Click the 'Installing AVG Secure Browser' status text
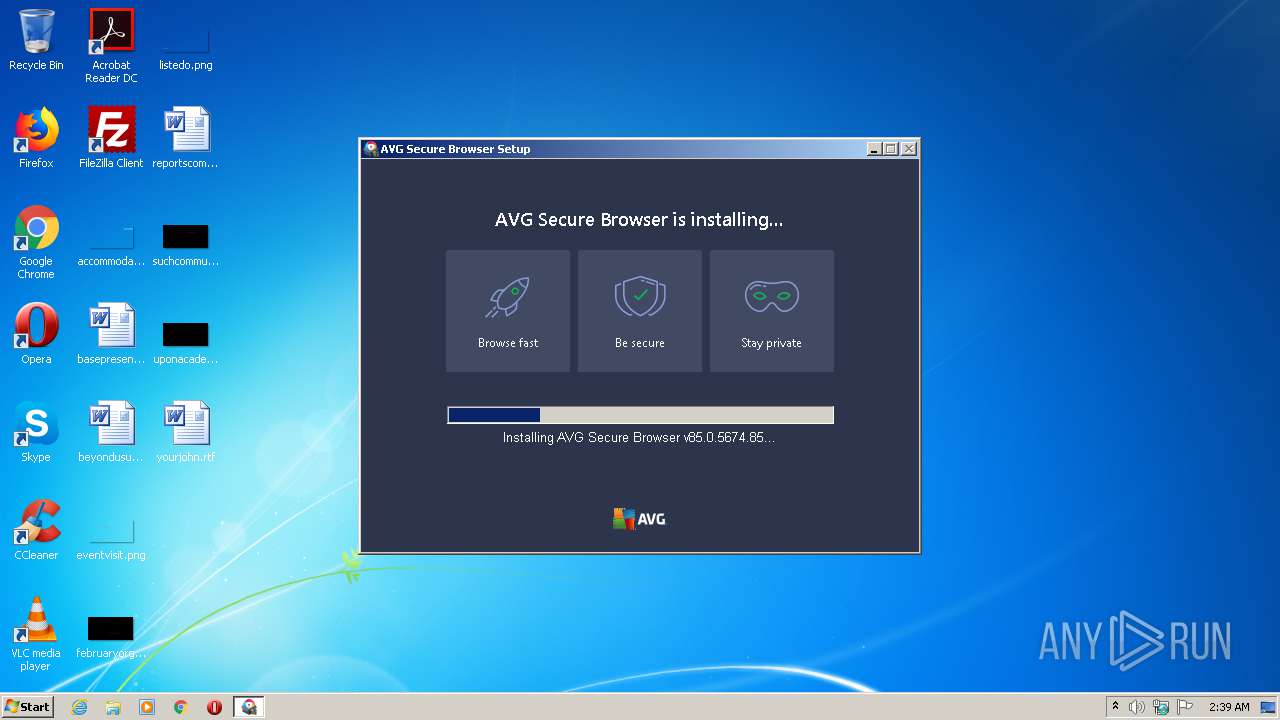 (638, 438)
